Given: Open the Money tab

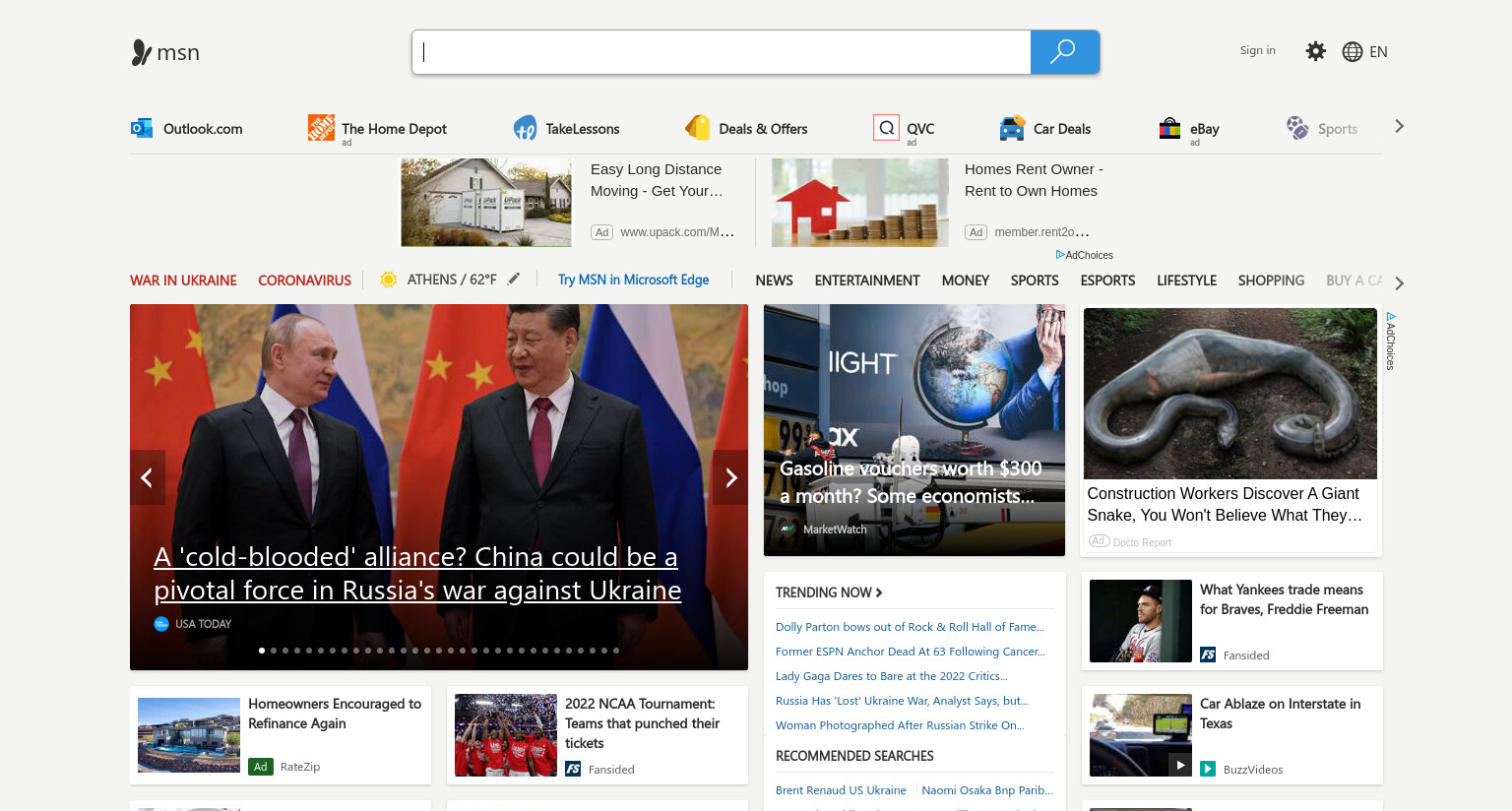Looking at the screenshot, I should 966,281.
